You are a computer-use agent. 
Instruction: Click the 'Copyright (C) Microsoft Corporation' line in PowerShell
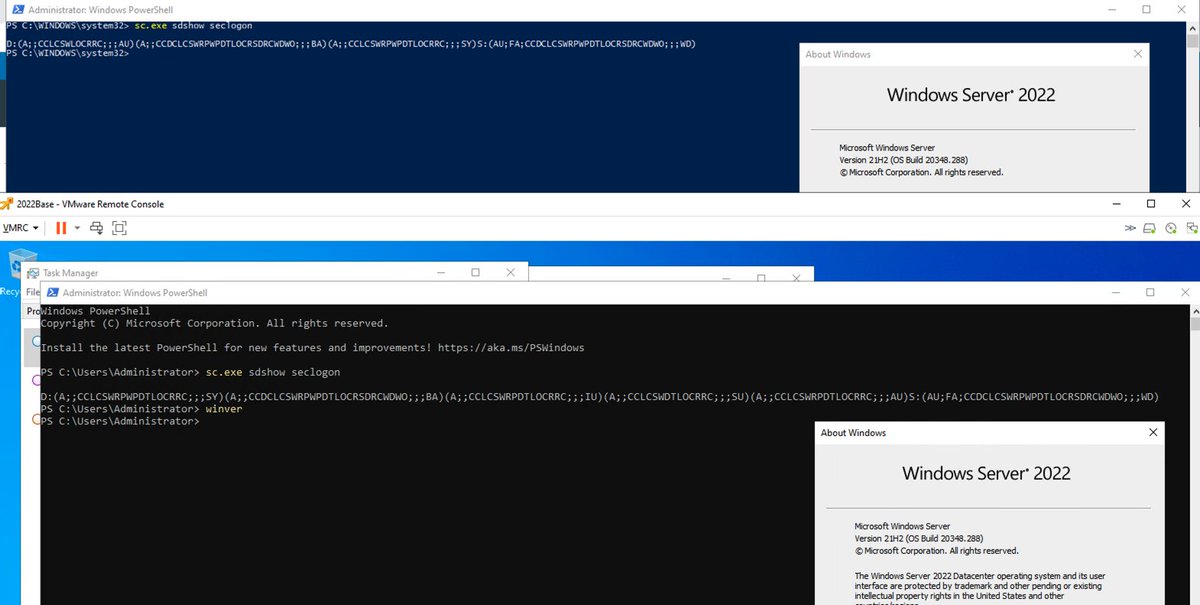[x=214, y=323]
